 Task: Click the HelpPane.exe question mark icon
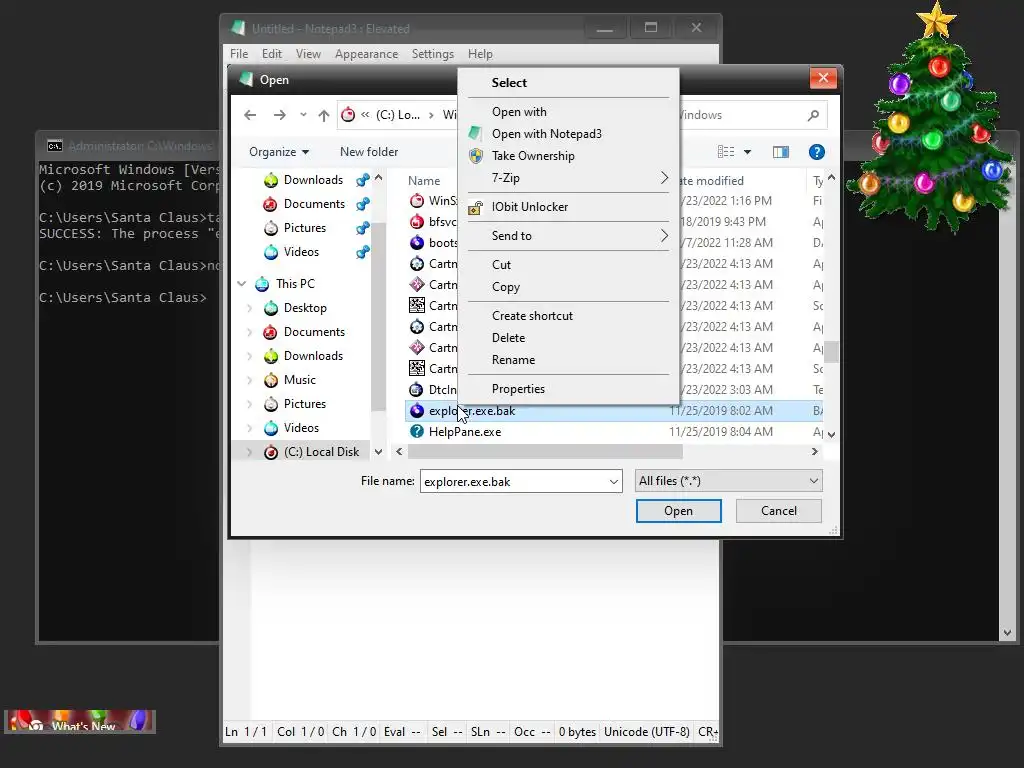[x=417, y=432]
